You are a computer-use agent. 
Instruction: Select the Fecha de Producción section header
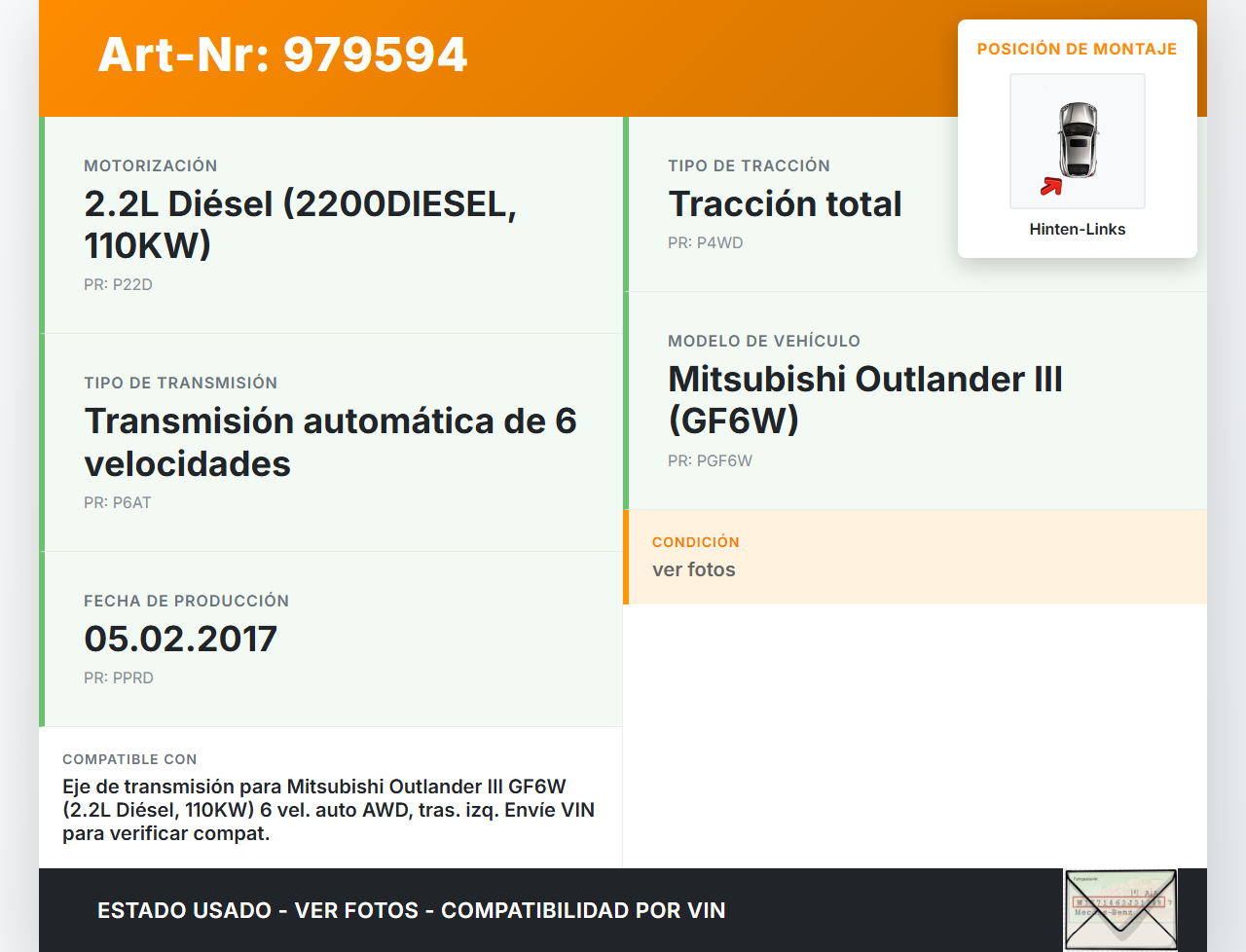pyautogui.click(x=187, y=601)
